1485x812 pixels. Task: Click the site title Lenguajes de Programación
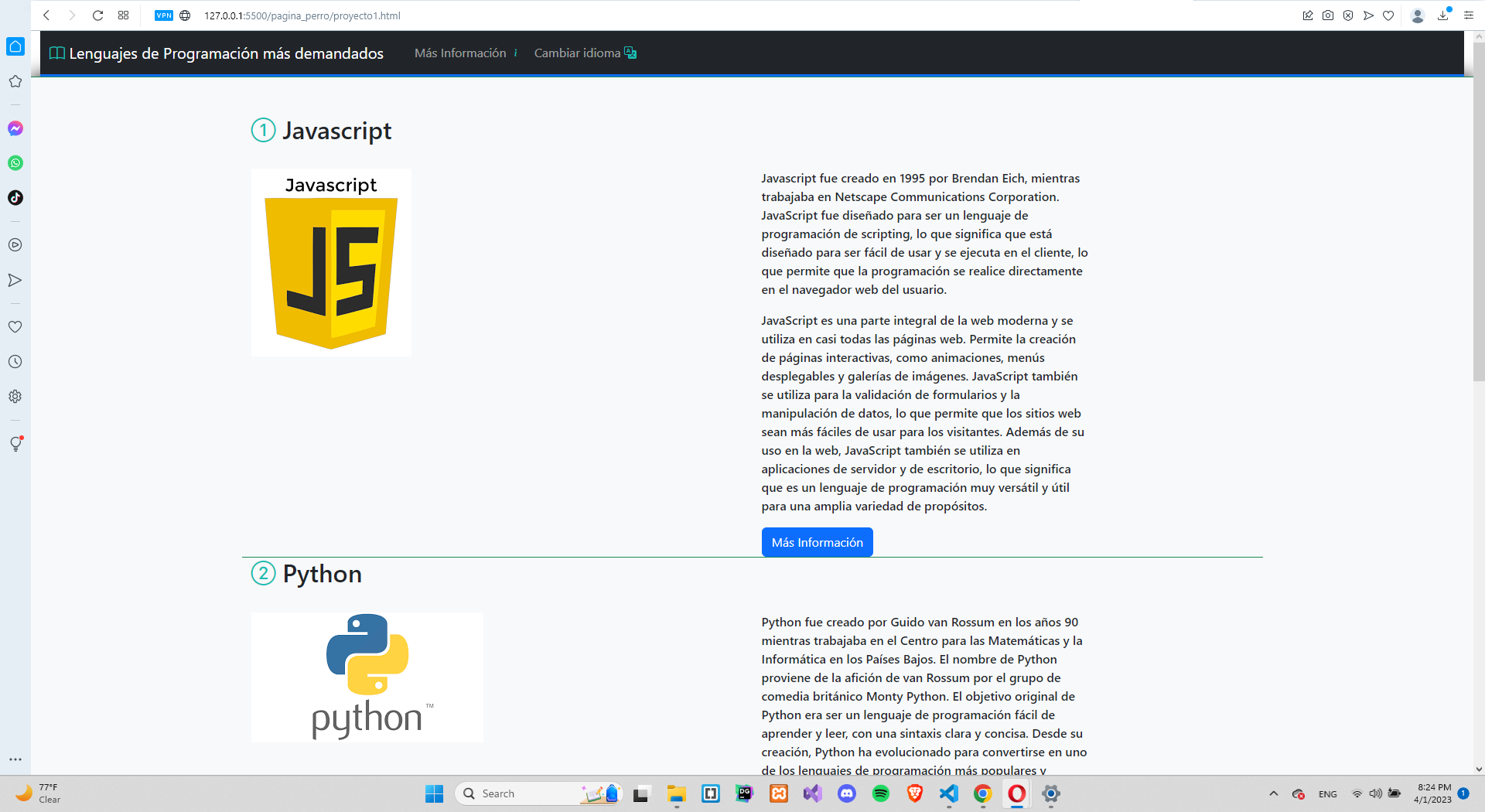tap(227, 53)
